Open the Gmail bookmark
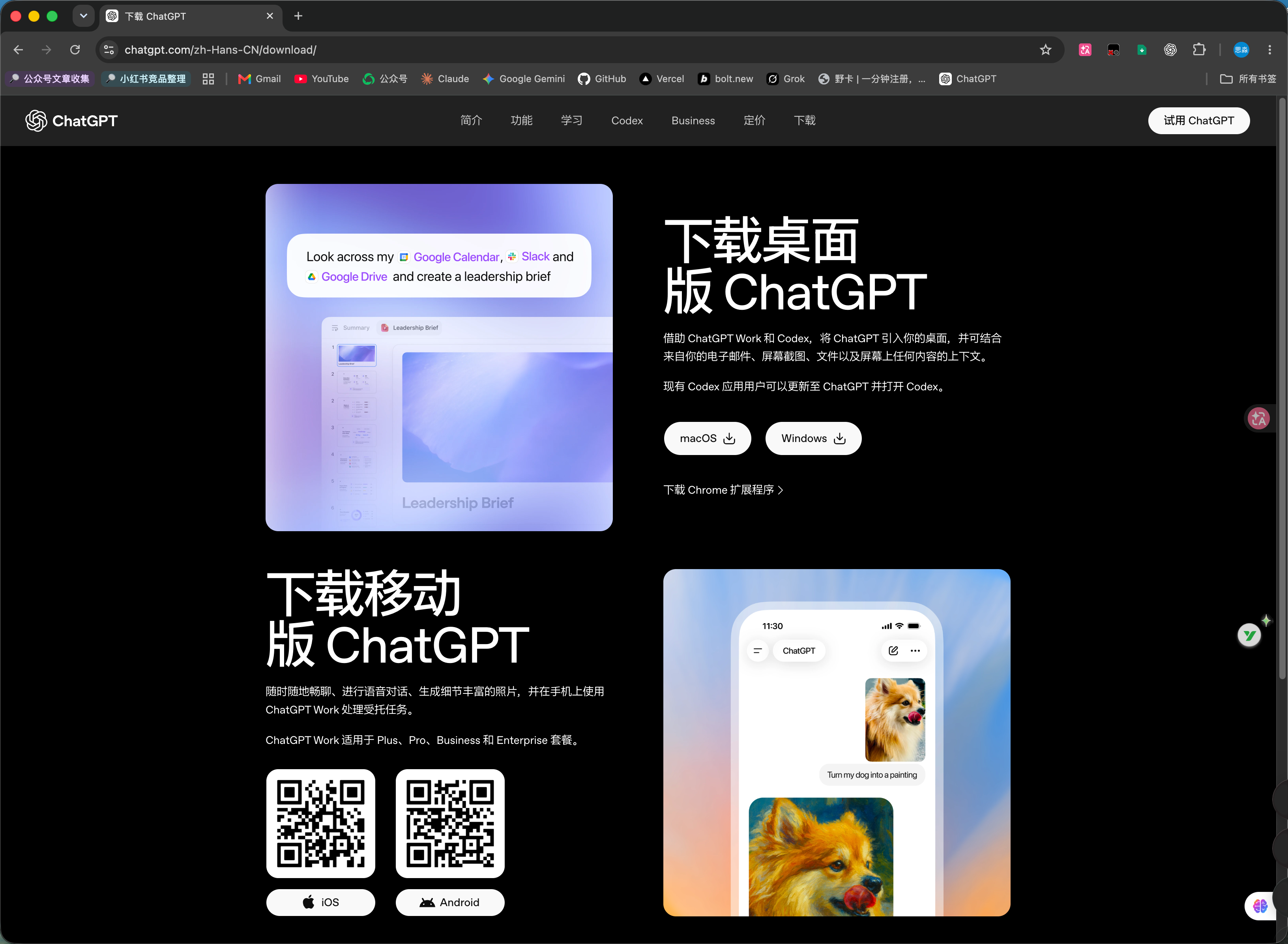This screenshot has height=944, width=1288. (x=259, y=79)
